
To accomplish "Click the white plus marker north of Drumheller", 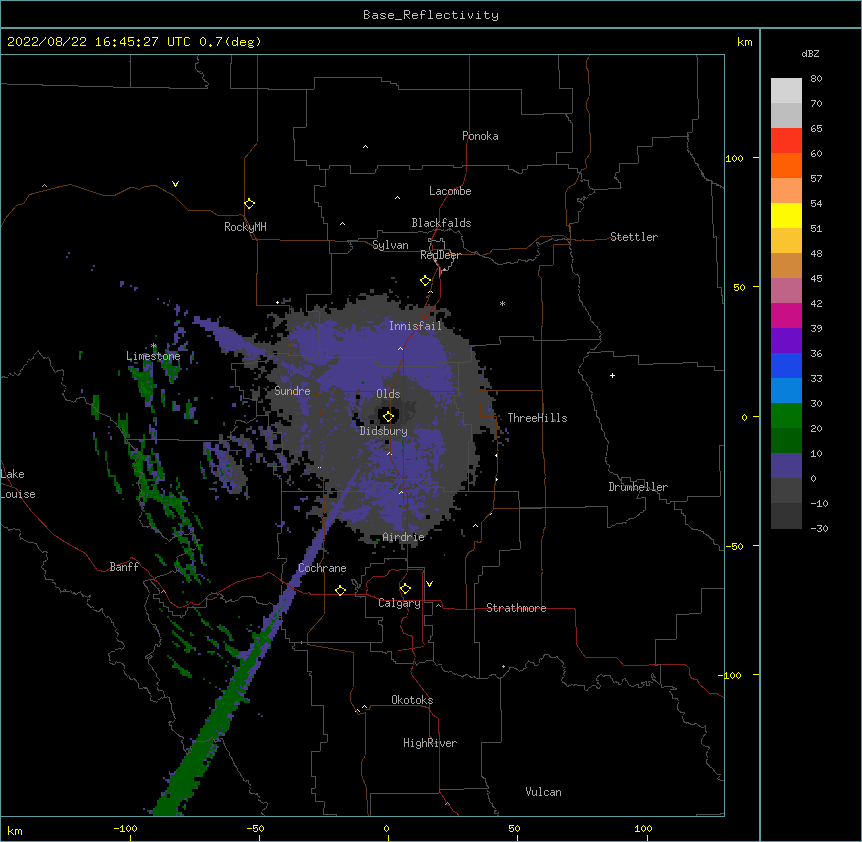I will [x=612, y=375].
